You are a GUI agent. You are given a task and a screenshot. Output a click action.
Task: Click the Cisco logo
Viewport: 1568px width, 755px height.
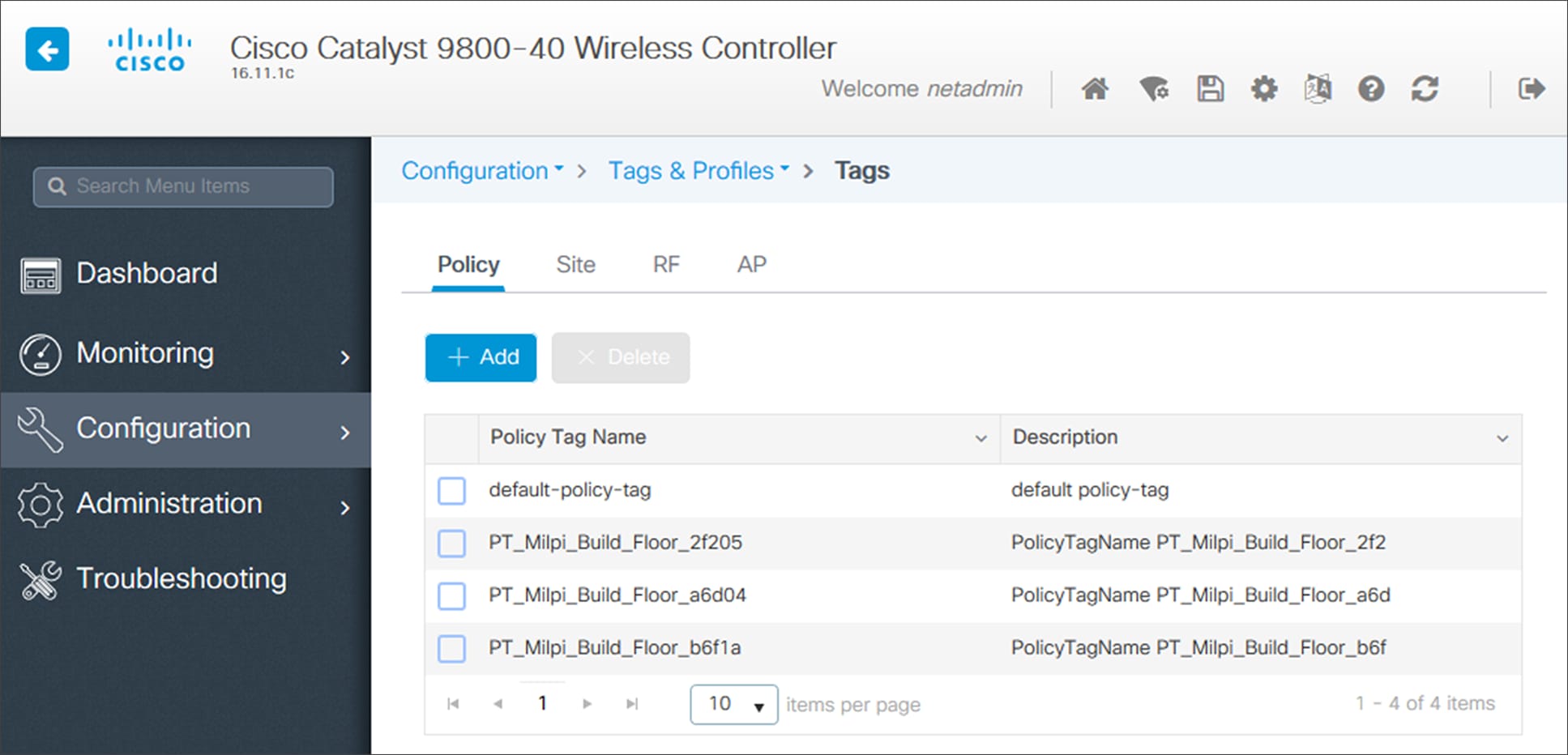150,50
